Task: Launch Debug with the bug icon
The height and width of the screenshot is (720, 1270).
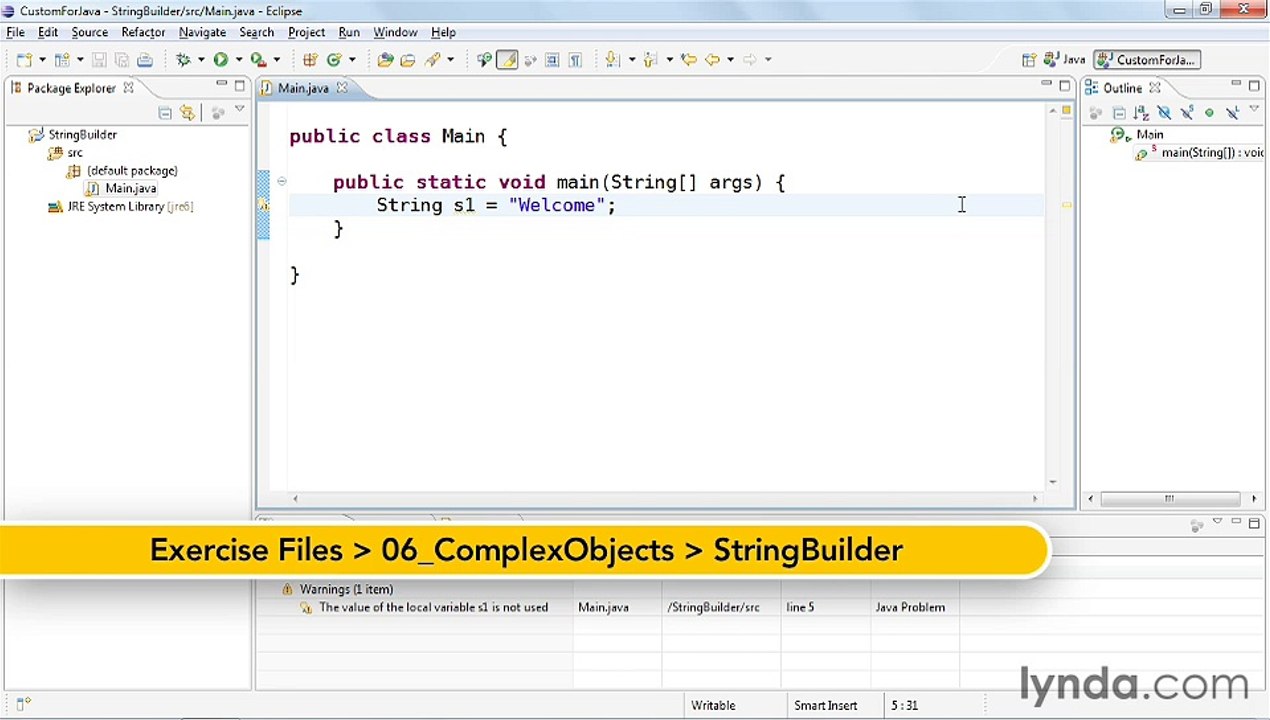Action: [x=183, y=60]
